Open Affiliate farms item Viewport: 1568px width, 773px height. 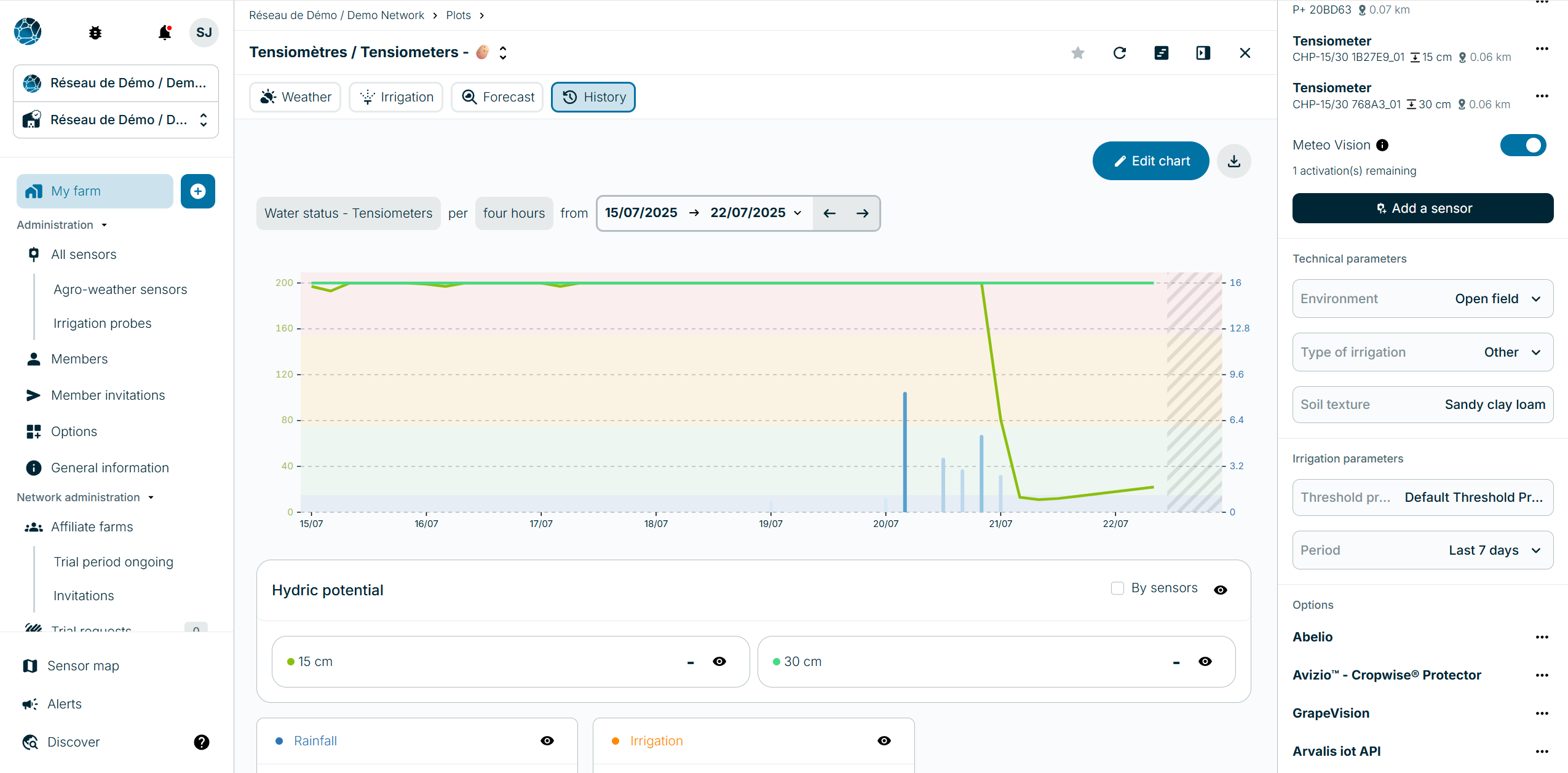pos(92,527)
